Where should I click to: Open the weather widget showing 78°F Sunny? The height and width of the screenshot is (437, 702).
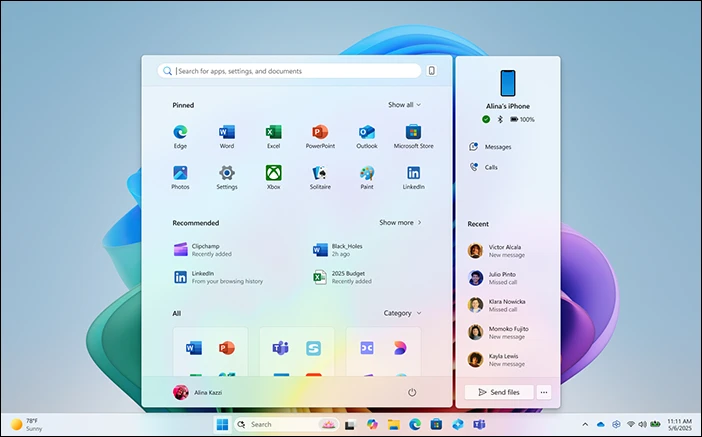tap(26, 424)
